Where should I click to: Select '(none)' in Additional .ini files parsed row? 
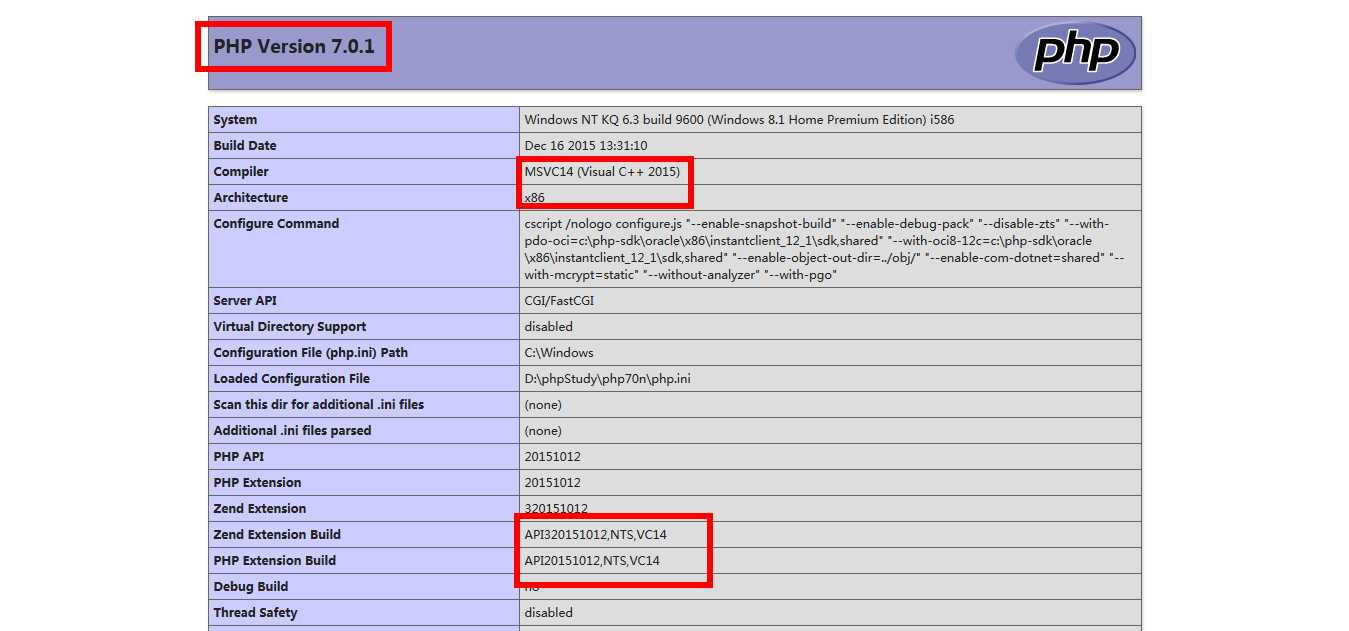point(543,431)
